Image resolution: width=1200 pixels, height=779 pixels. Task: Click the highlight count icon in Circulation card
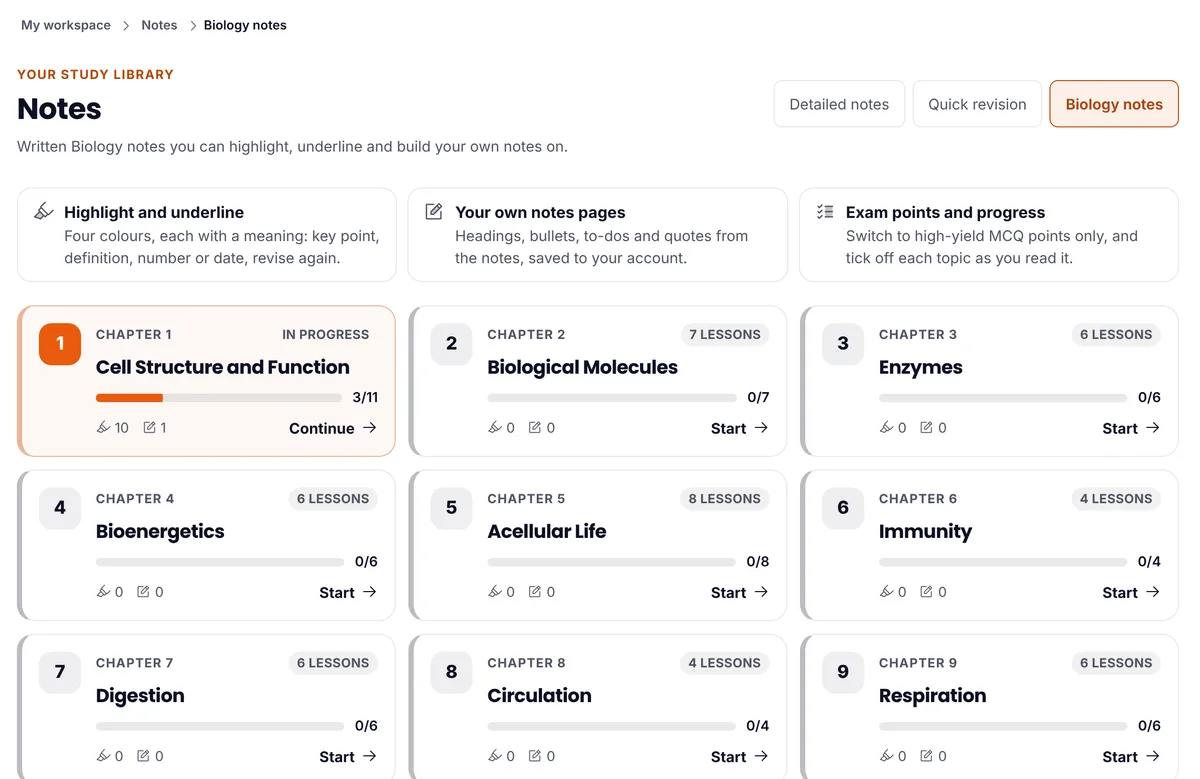494,756
